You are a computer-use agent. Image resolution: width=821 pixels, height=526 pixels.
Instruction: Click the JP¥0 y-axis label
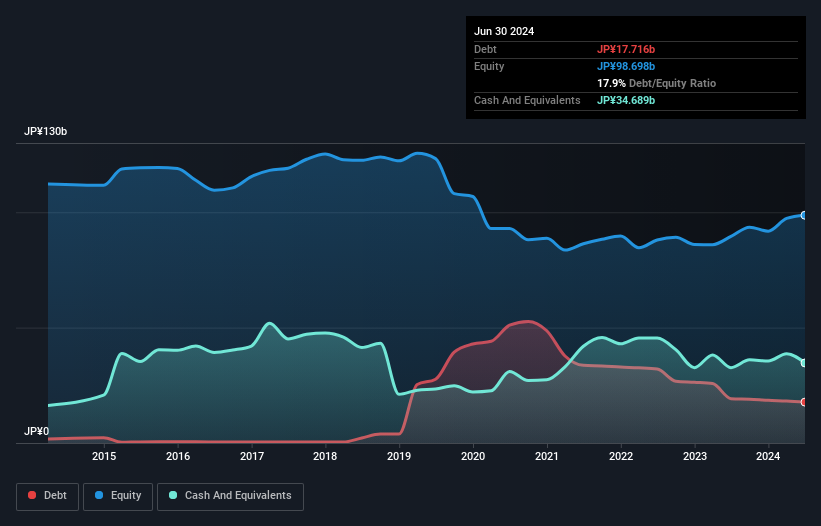[x=37, y=431]
